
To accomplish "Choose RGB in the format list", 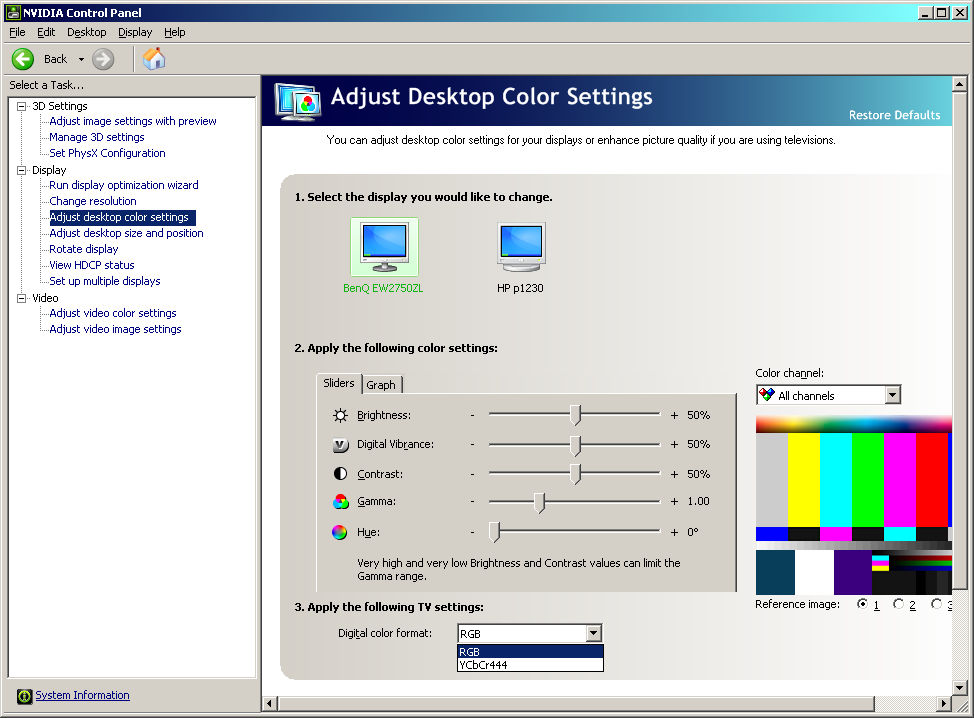I will (x=530, y=652).
